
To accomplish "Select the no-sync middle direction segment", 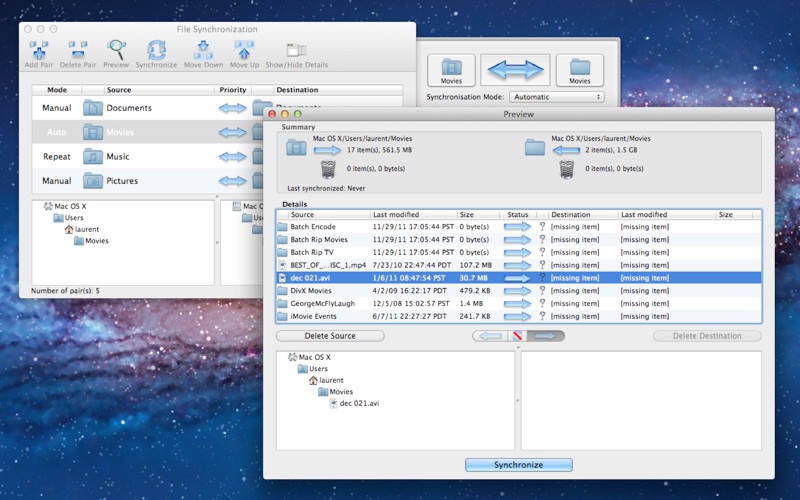I will 518,336.
